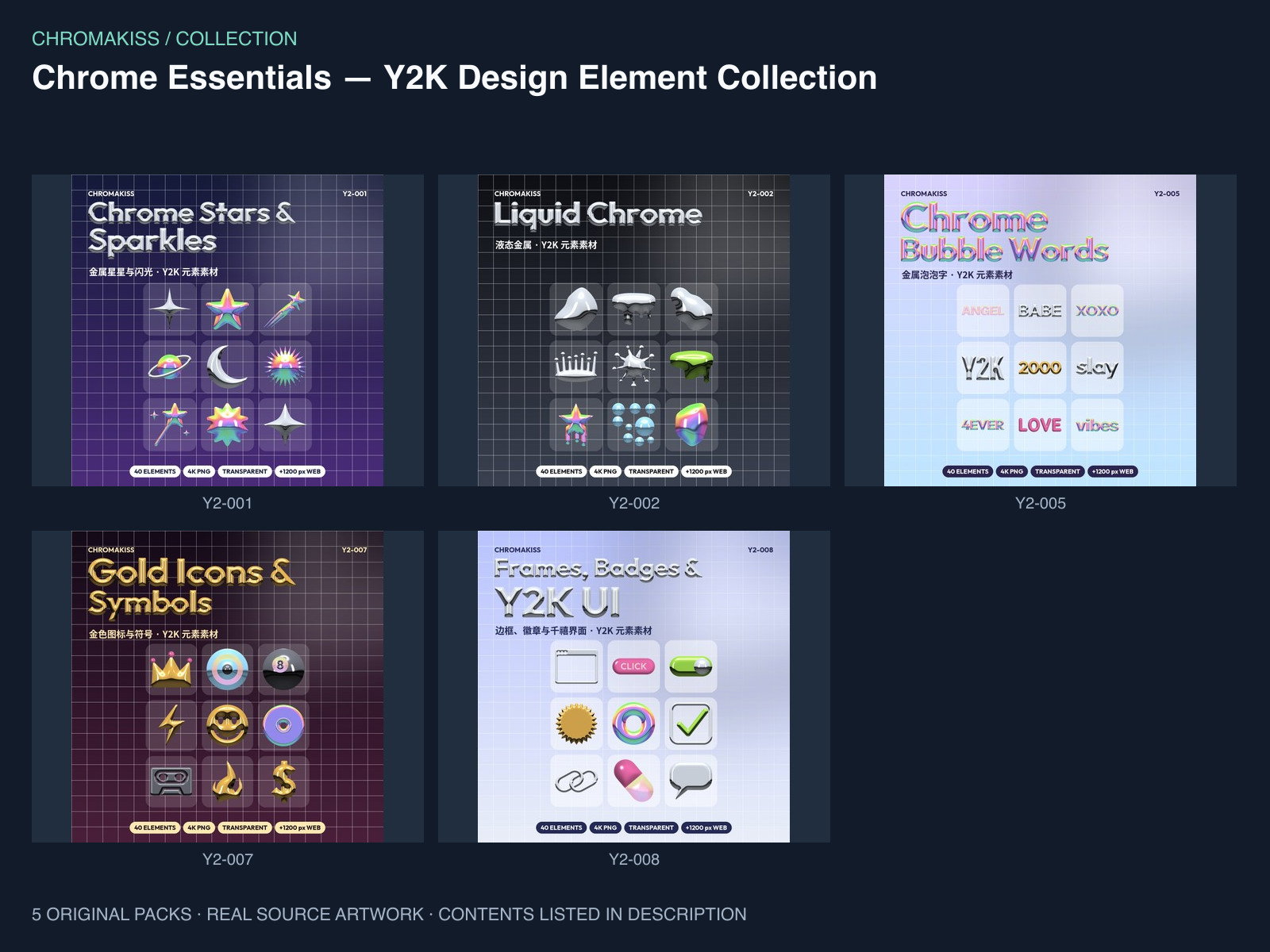1270x952 pixels.
Task: Click the gold crown icon
Action: (172, 670)
